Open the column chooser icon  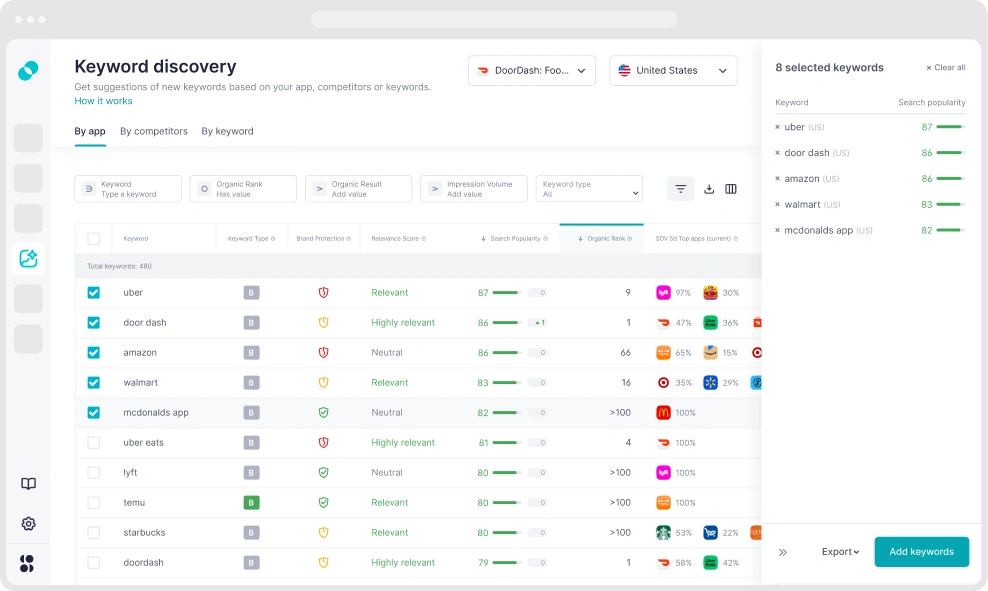pyautogui.click(x=731, y=189)
